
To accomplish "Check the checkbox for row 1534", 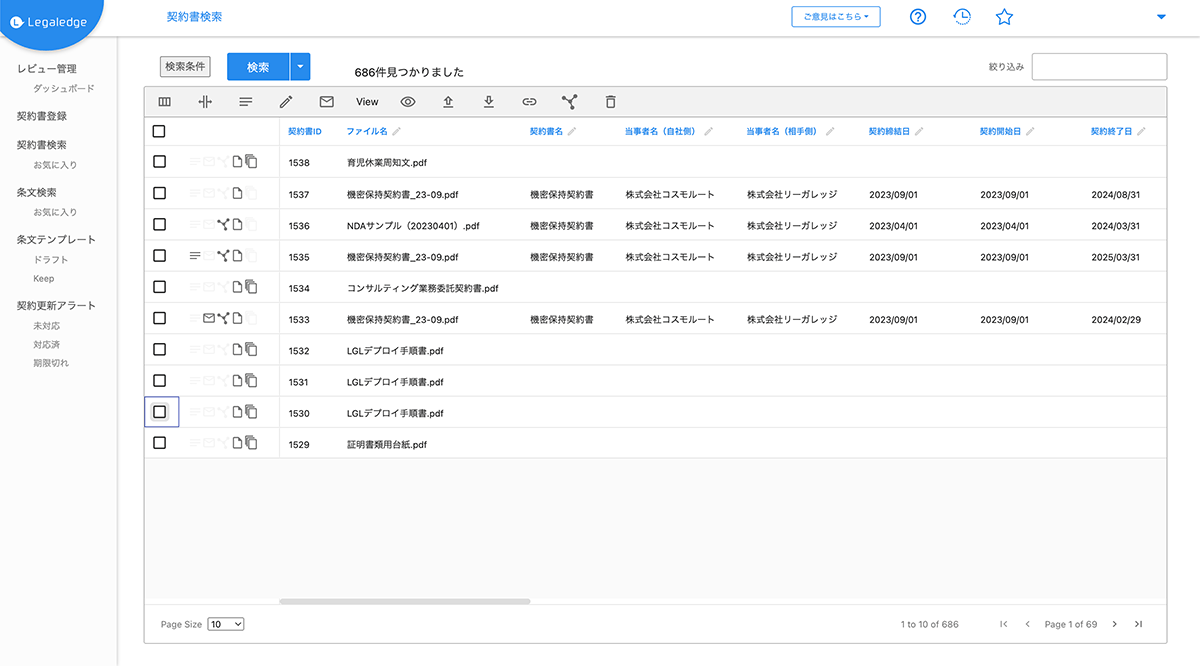I will tap(159, 287).
